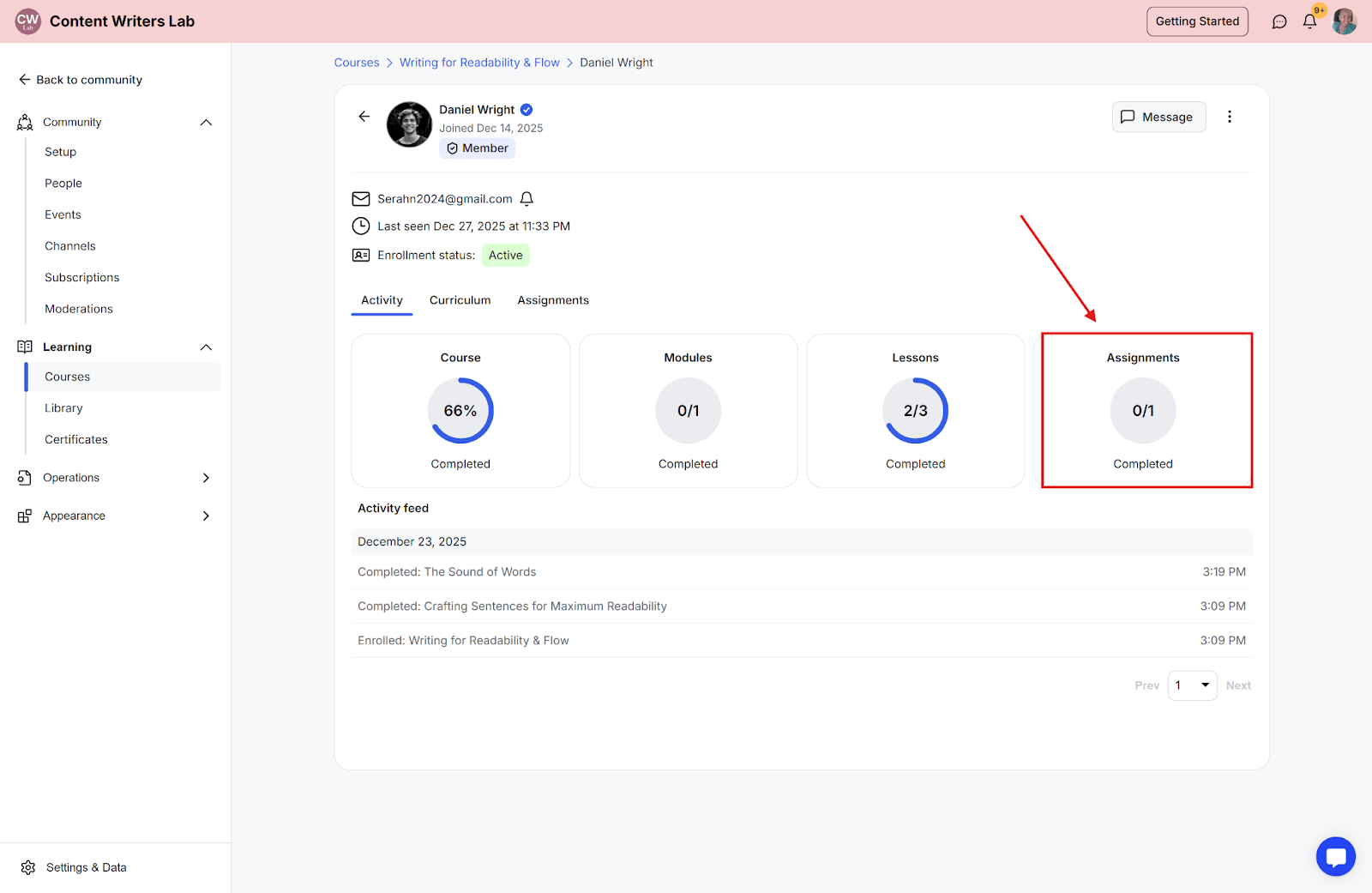Click the envelope icon next to email

pyautogui.click(x=361, y=199)
